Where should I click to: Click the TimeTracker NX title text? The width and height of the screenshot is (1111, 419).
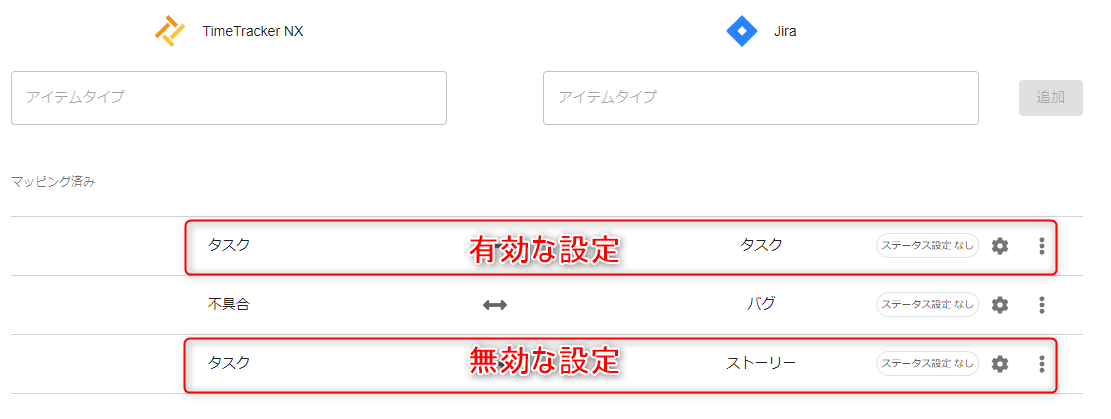pyautogui.click(x=253, y=31)
